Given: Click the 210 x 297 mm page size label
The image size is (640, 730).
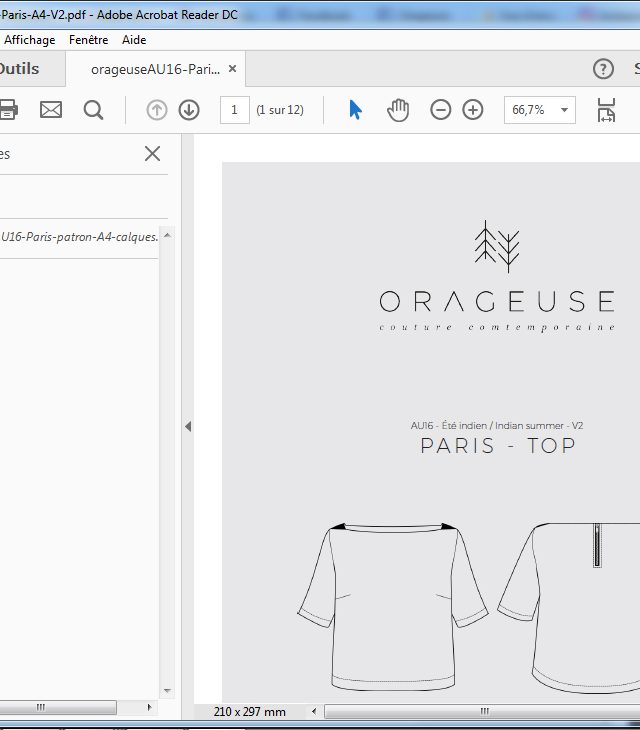Looking at the screenshot, I should click(249, 711).
